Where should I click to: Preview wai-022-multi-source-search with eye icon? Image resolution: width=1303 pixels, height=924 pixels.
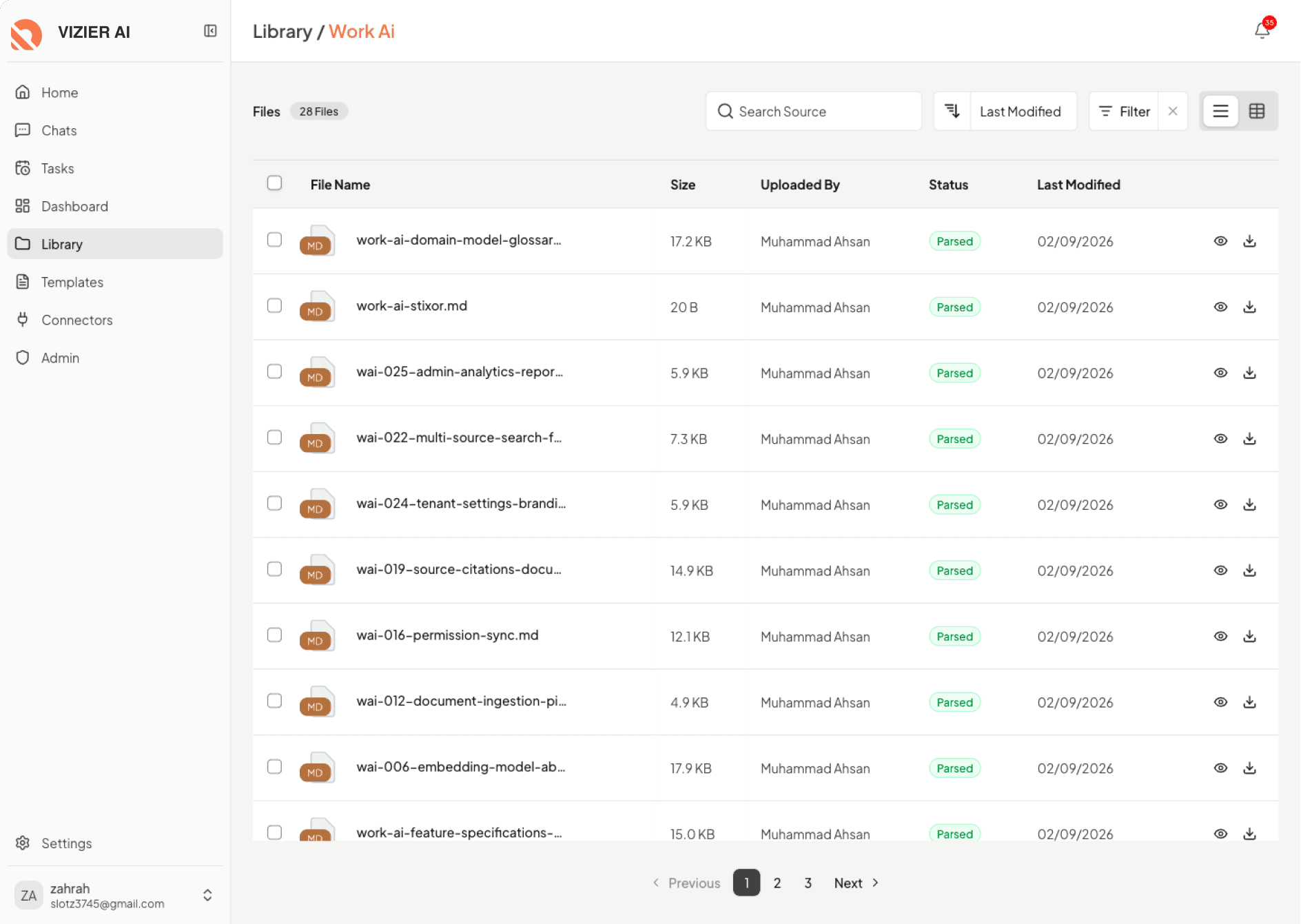tap(1220, 439)
